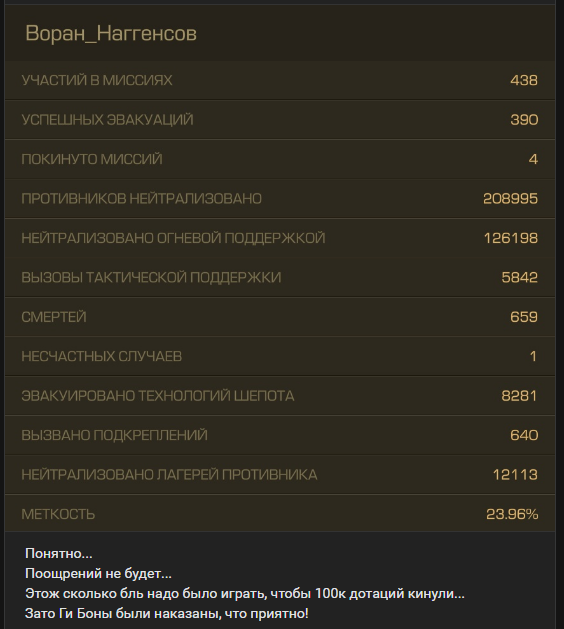The width and height of the screenshot is (564, 629).
Task: Select the УСПЕШНЫХ ЭВАКУАЦИЙ row
Action: click(x=280, y=120)
